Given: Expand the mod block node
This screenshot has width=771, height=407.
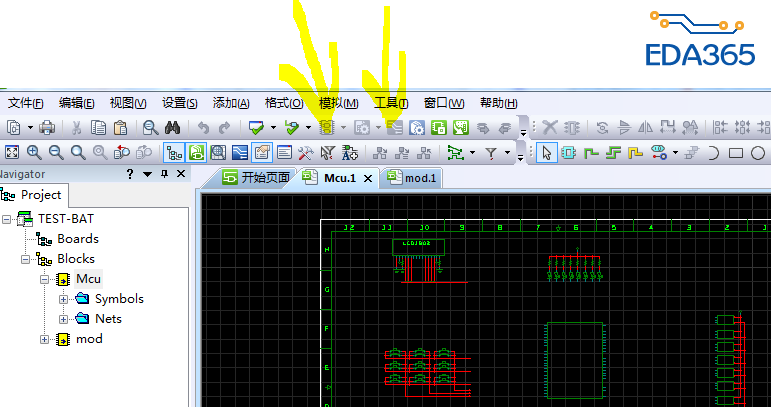Looking at the screenshot, I should [x=45, y=340].
